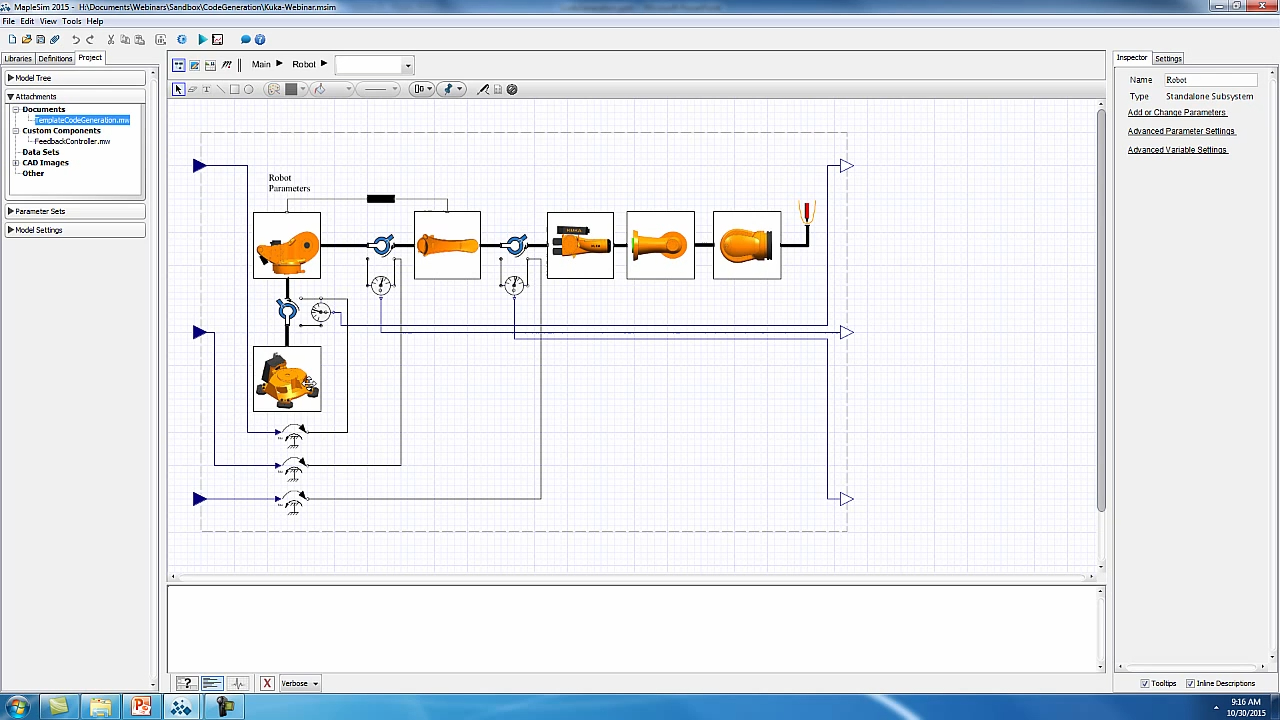Show the heartbeat diagnostics pane icon

pos(238,683)
